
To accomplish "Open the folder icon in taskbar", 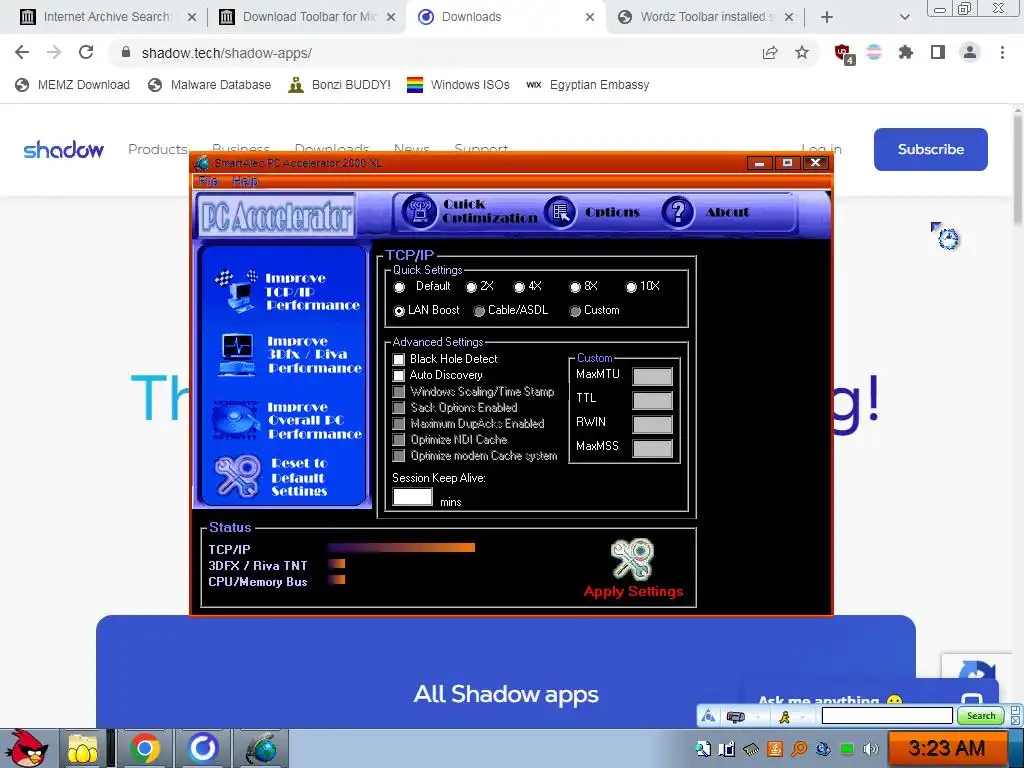I will (83, 748).
